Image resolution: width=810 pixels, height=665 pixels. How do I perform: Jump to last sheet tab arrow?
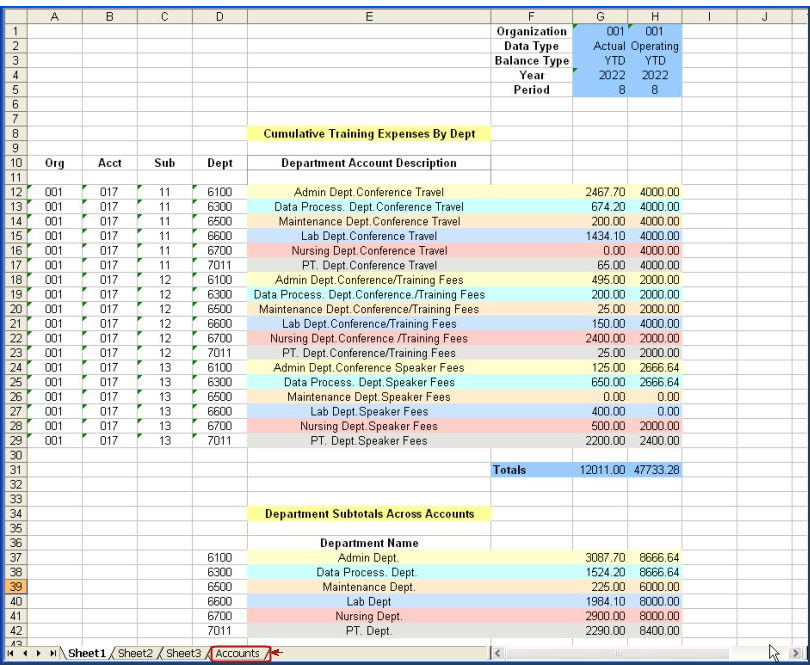tap(53, 654)
